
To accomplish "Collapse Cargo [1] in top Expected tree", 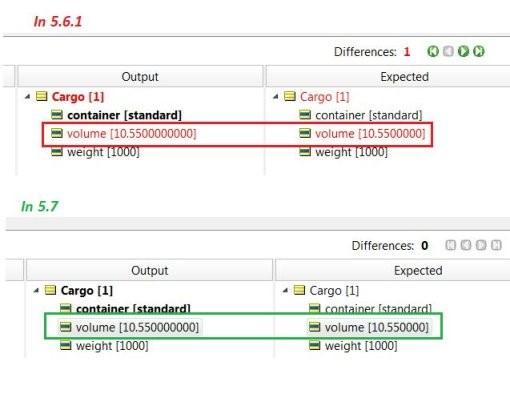I will coord(275,97).
